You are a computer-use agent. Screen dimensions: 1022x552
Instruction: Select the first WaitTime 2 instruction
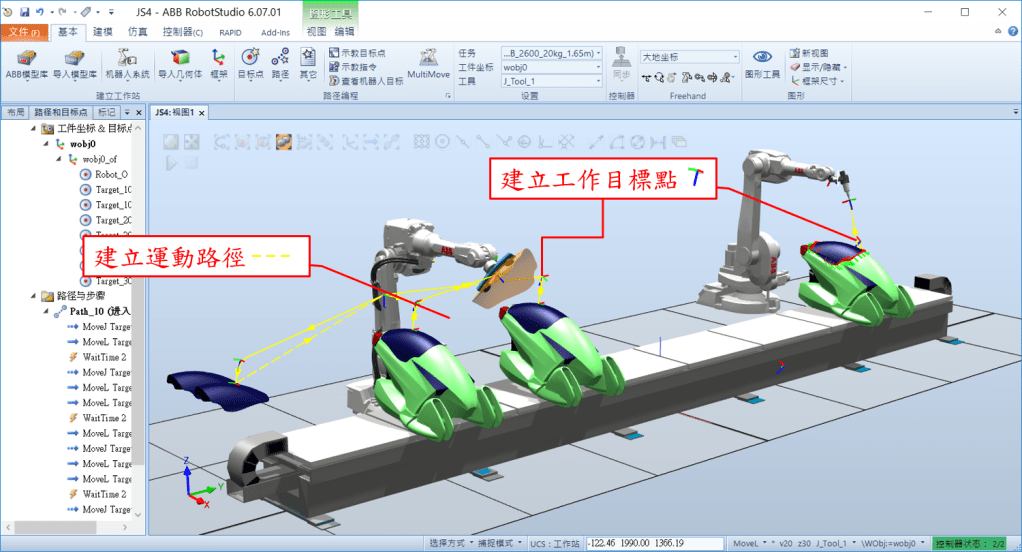coord(103,357)
